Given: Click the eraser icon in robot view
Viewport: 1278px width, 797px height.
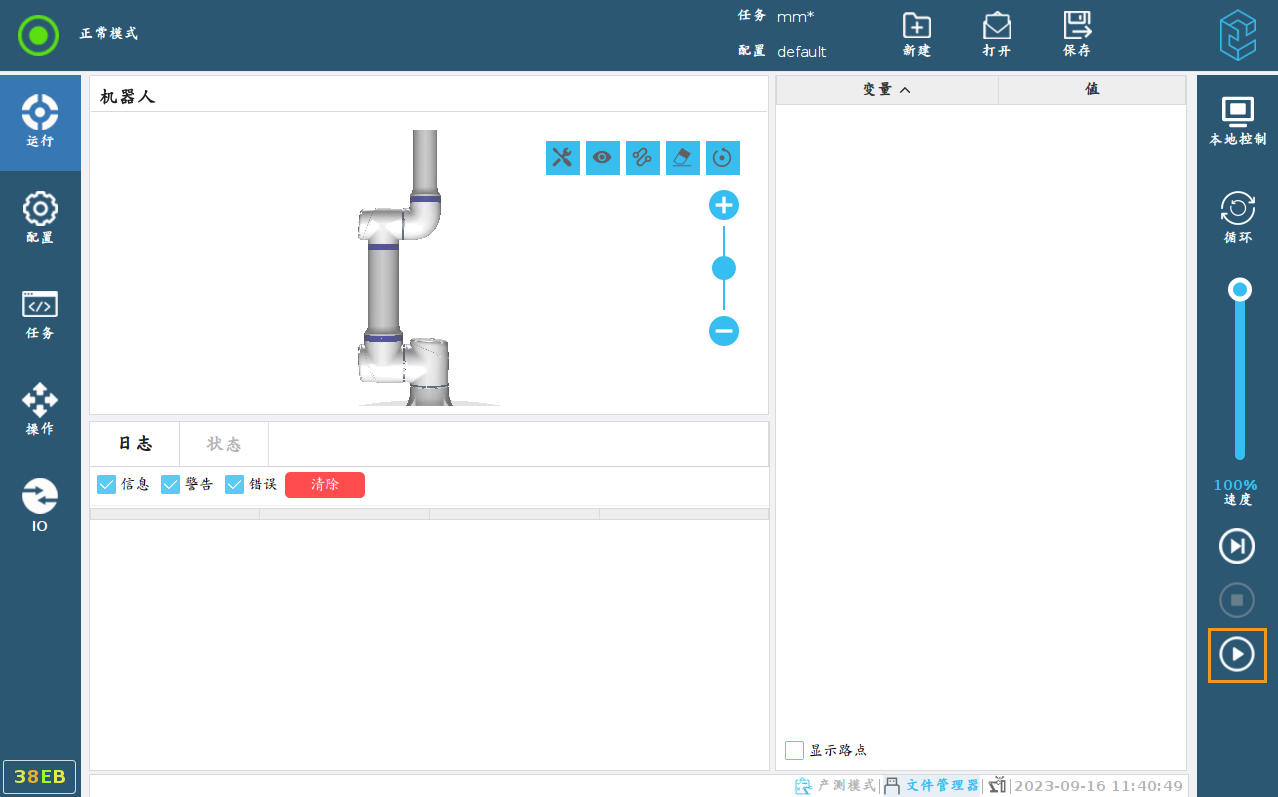Looking at the screenshot, I should pyautogui.click(x=682, y=157).
